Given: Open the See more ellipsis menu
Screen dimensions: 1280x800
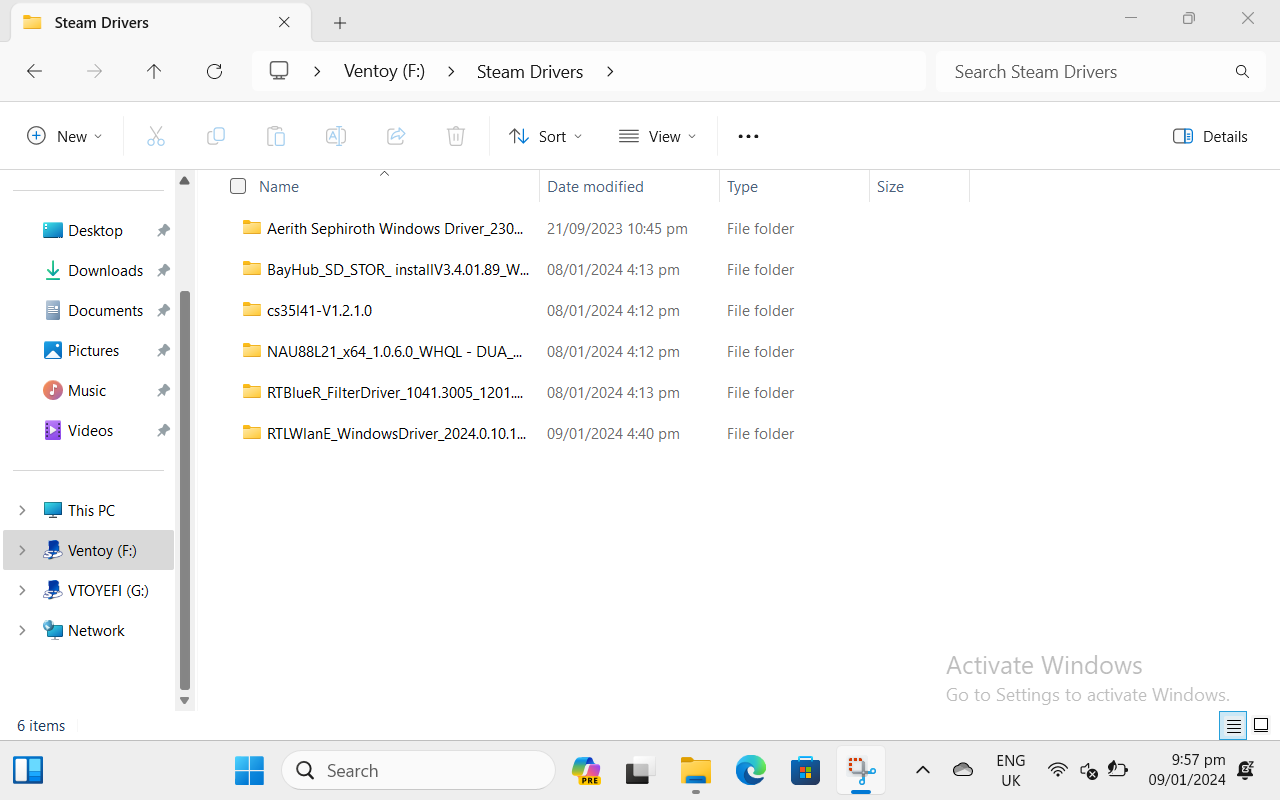Looking at the screenshot, I should tap(748, 135).
